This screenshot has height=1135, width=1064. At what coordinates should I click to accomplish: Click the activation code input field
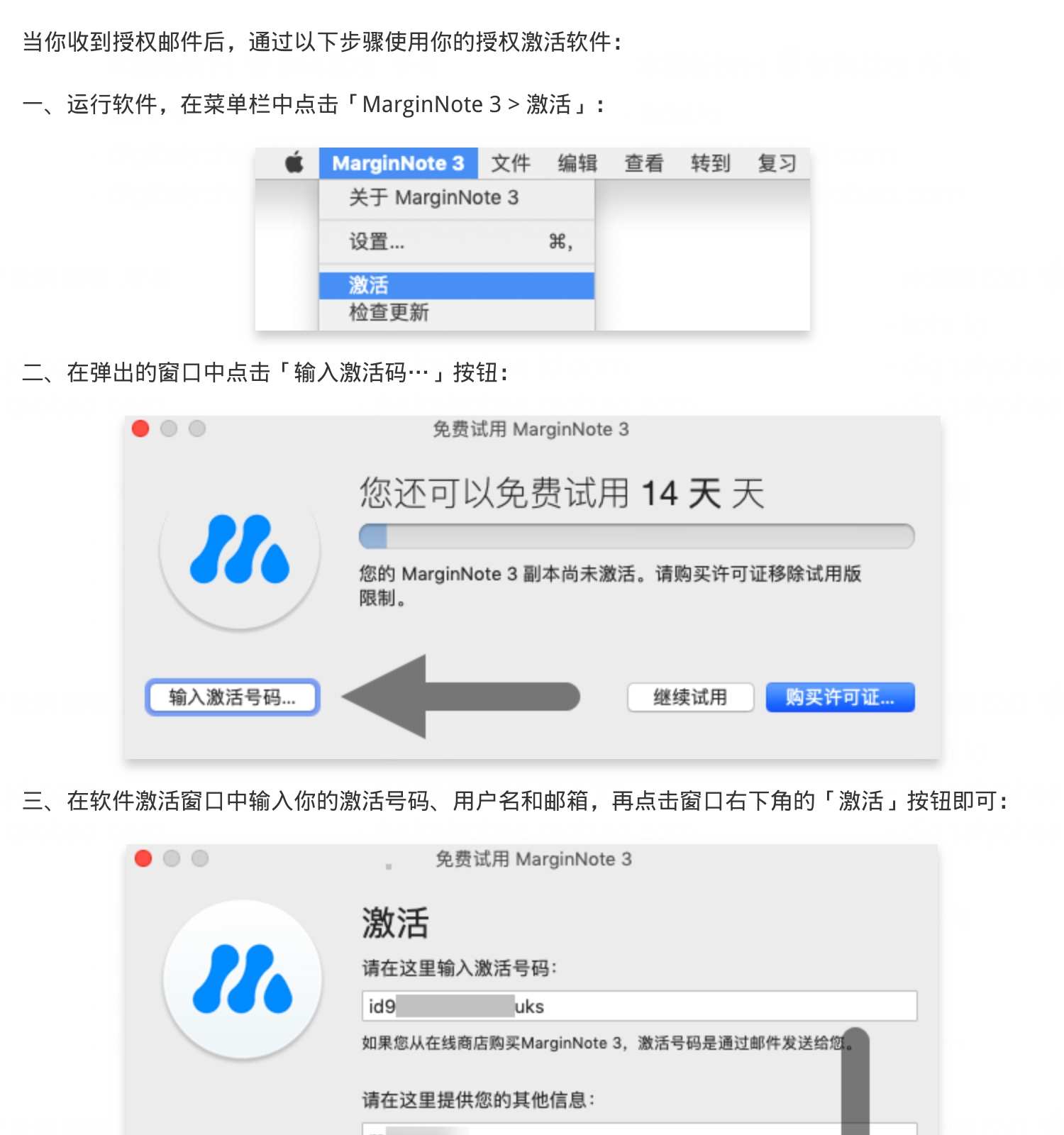(x=639, y=1006)
